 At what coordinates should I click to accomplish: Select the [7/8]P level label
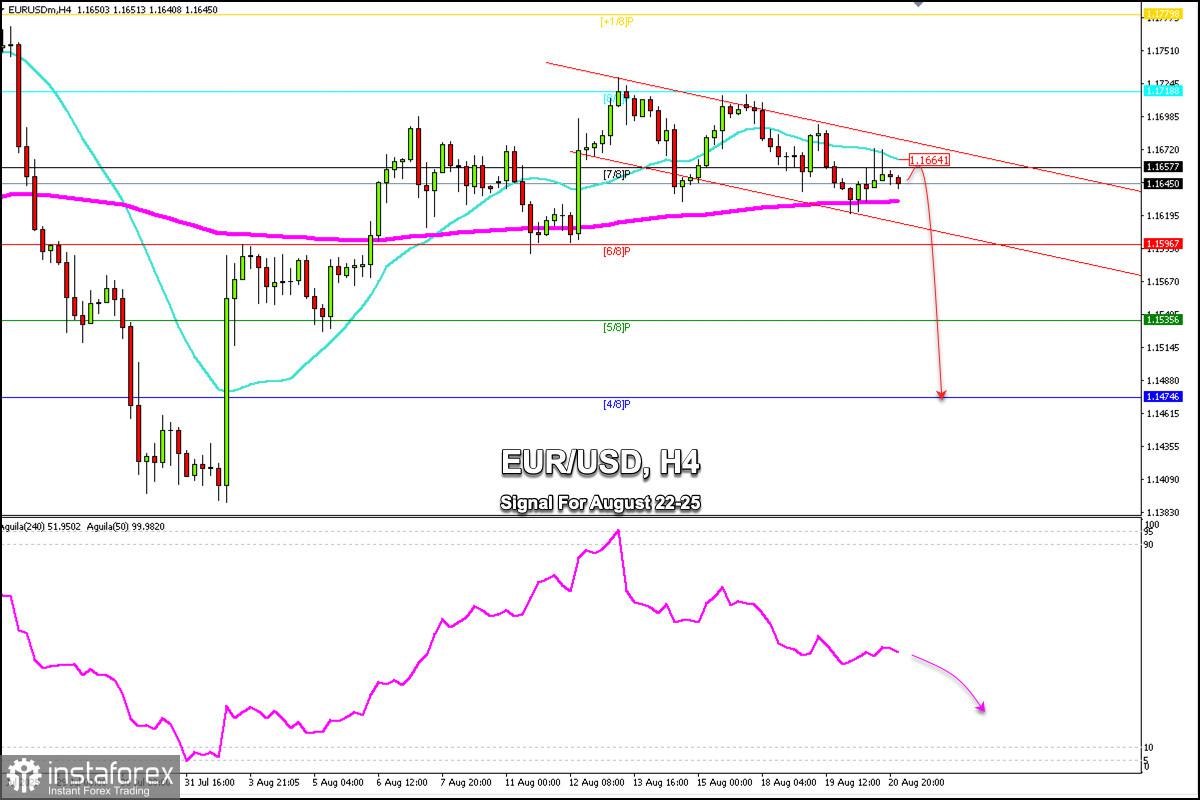point(616,174)
